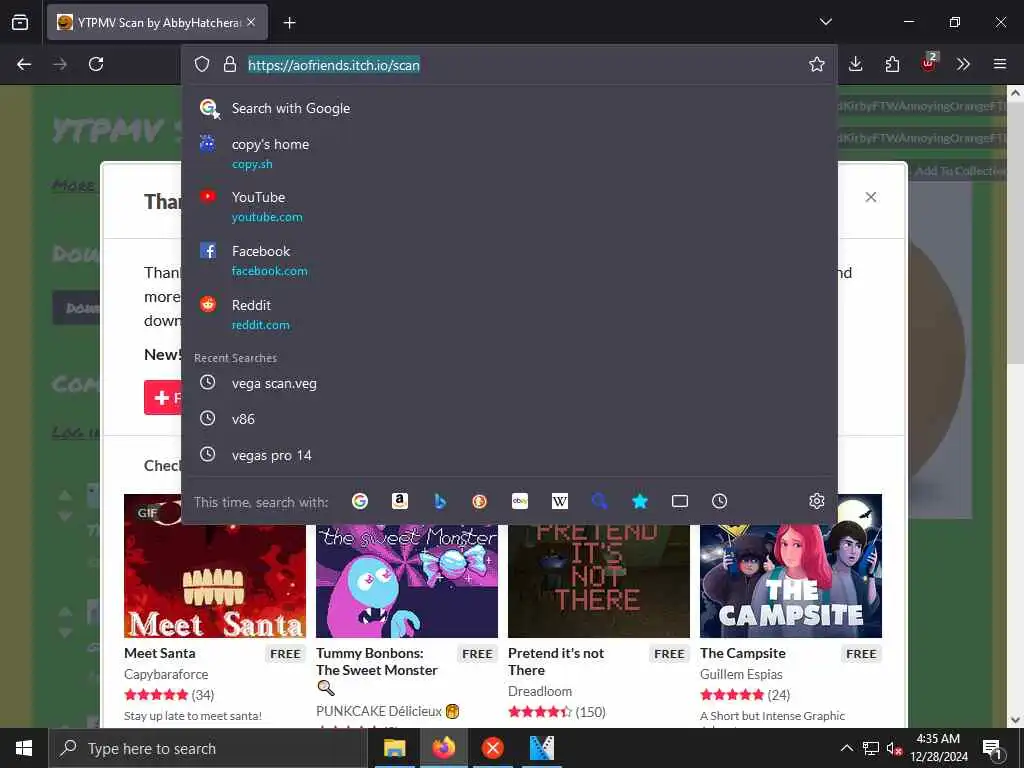The image size is (1024, 768).
Task: Search this time with Google icon
Action: (x=360, y=501)
